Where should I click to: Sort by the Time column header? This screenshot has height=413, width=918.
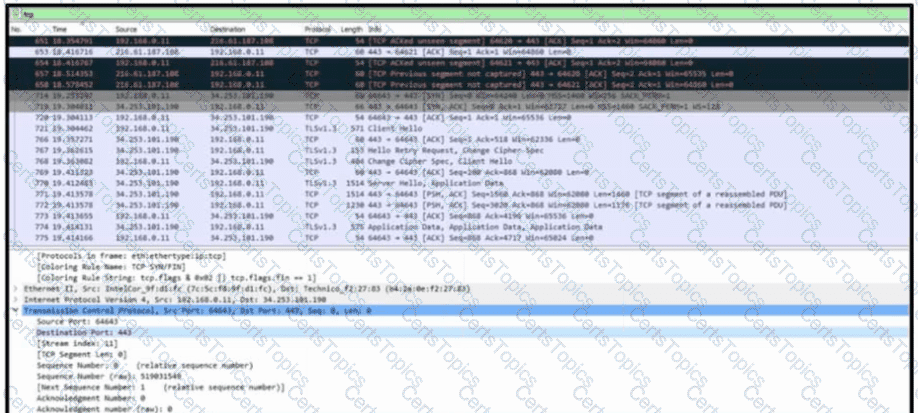[x=60, y=30]
